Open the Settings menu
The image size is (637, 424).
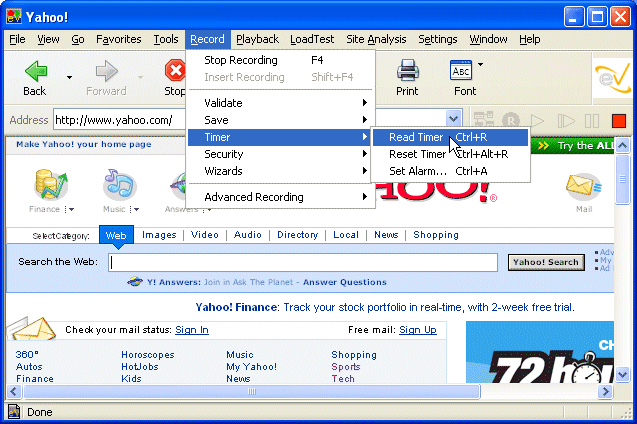(x=438, y=39)
